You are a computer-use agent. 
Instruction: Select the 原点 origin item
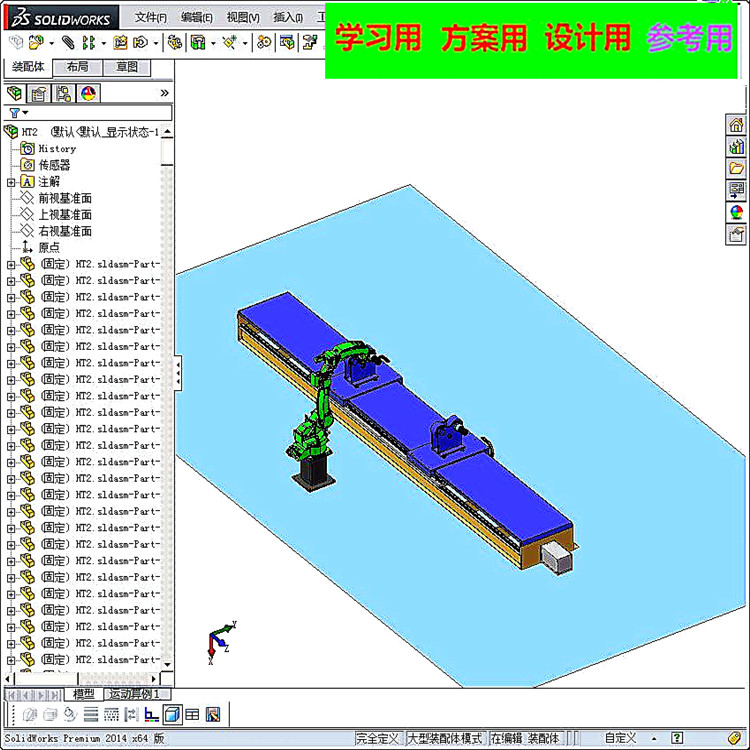(x=40, y=247)
